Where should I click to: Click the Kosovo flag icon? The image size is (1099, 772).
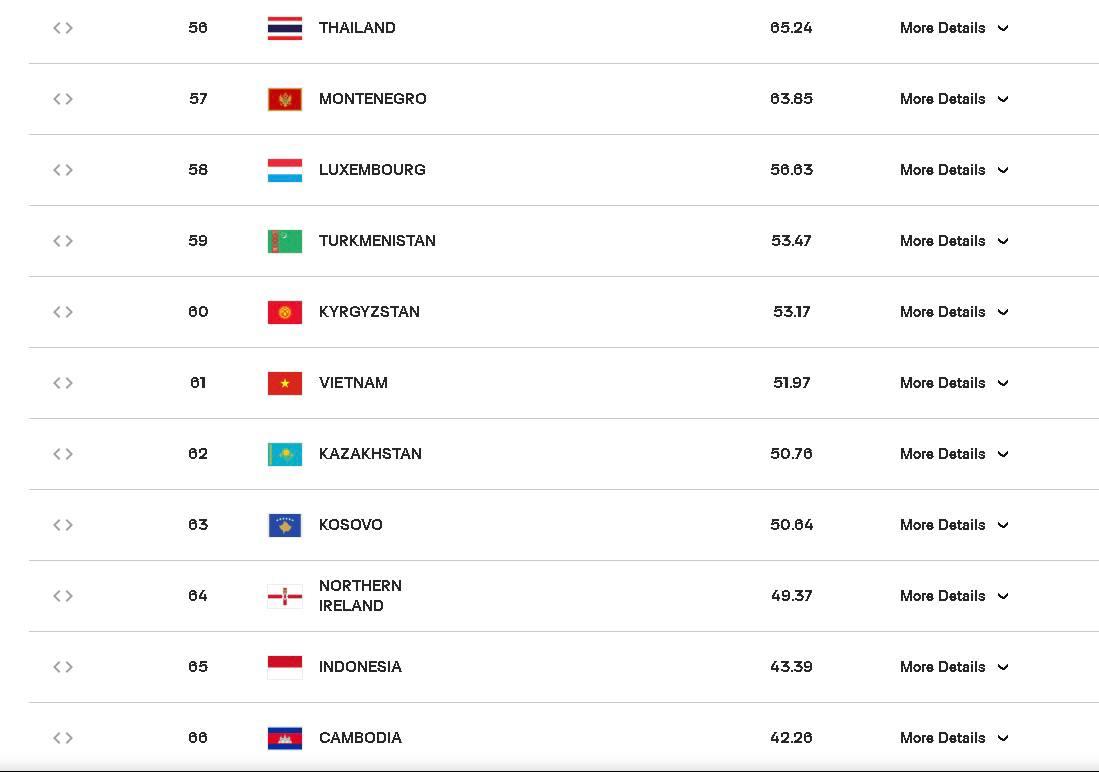(285, 525)
